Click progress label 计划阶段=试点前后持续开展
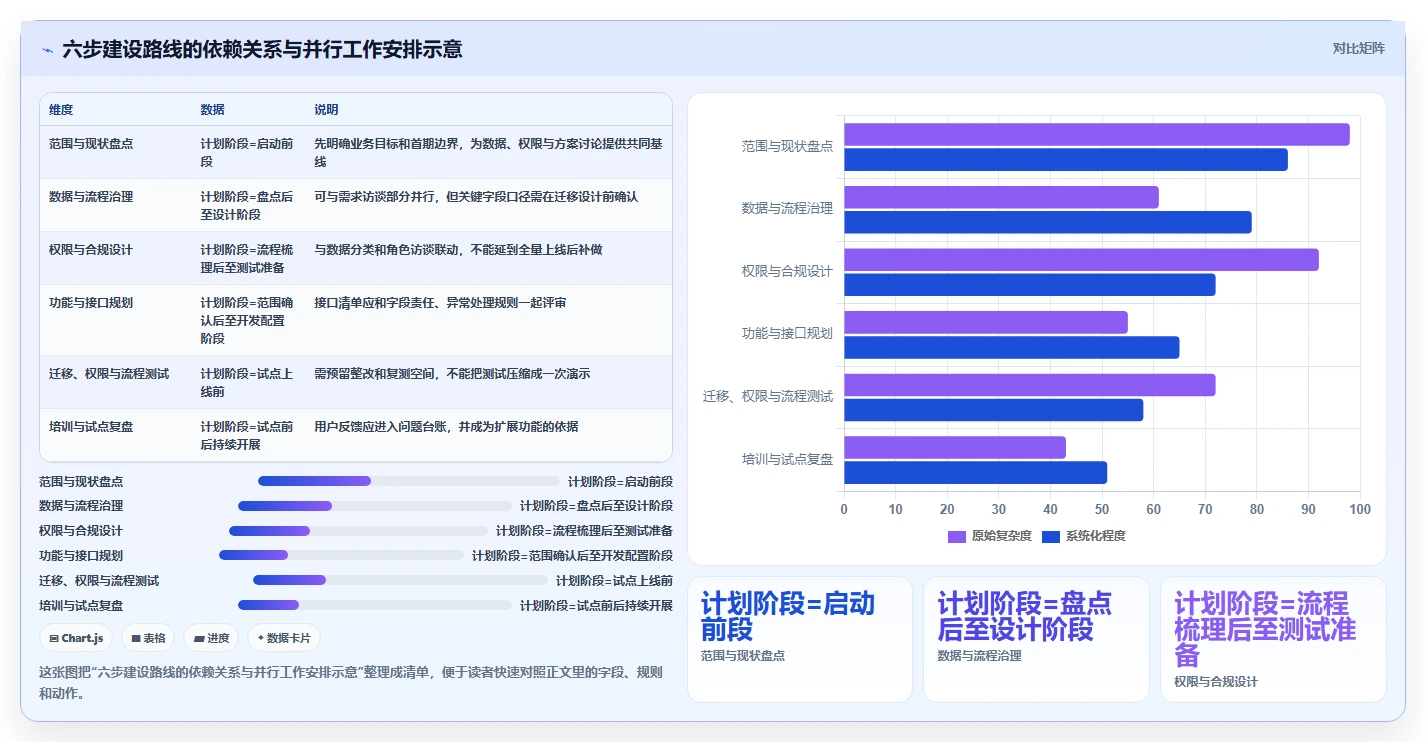Image resolution: width=1426 pixels, height=742 pixels. (596, 605)
